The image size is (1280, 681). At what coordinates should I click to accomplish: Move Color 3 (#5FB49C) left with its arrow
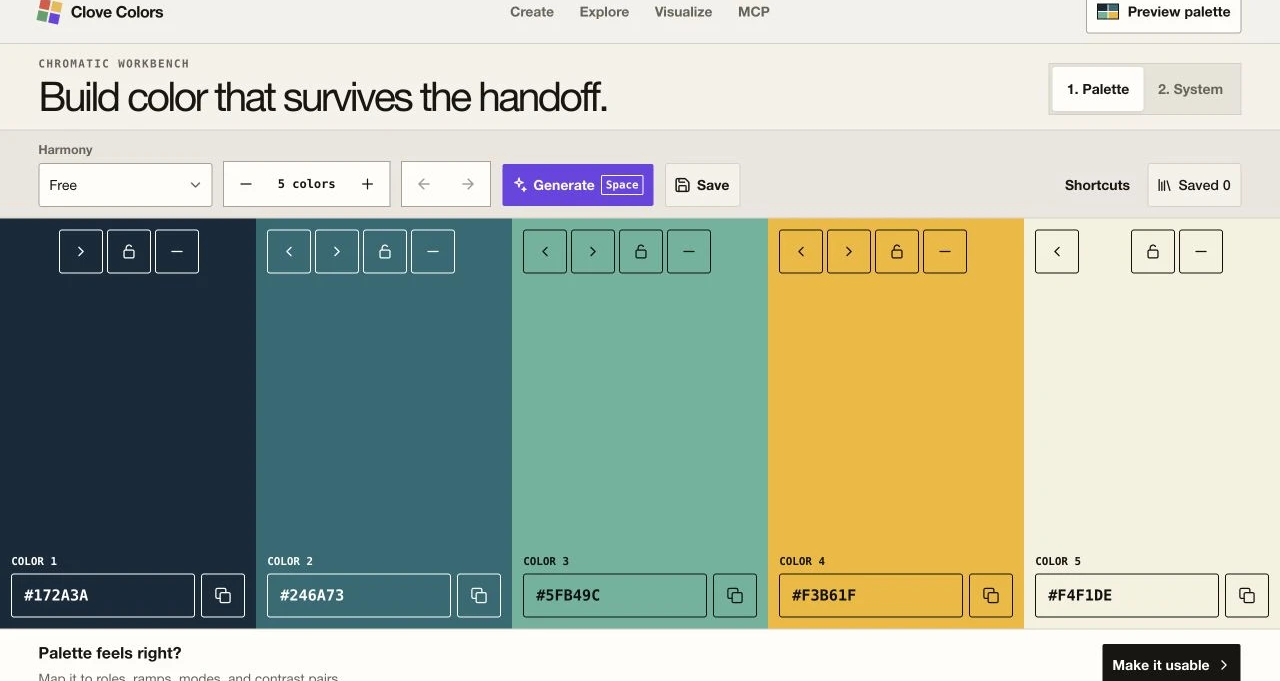click(545, 252)
